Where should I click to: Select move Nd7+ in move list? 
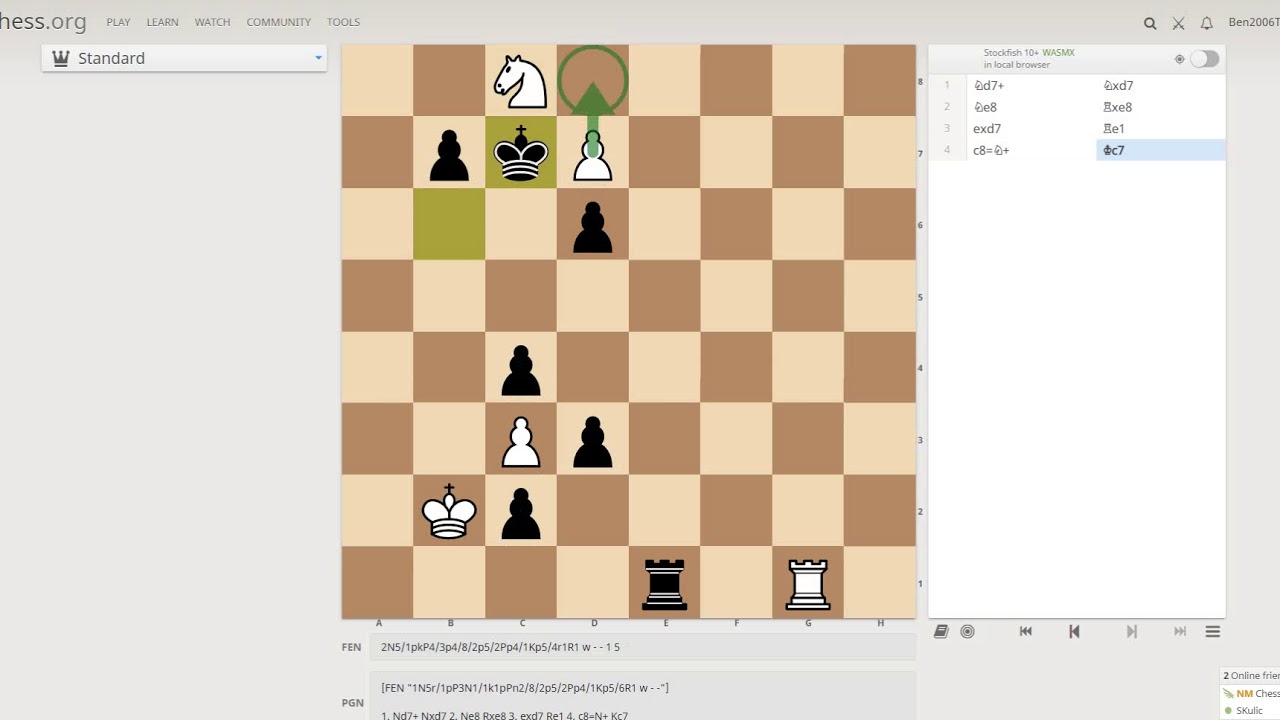point(1032,86)
